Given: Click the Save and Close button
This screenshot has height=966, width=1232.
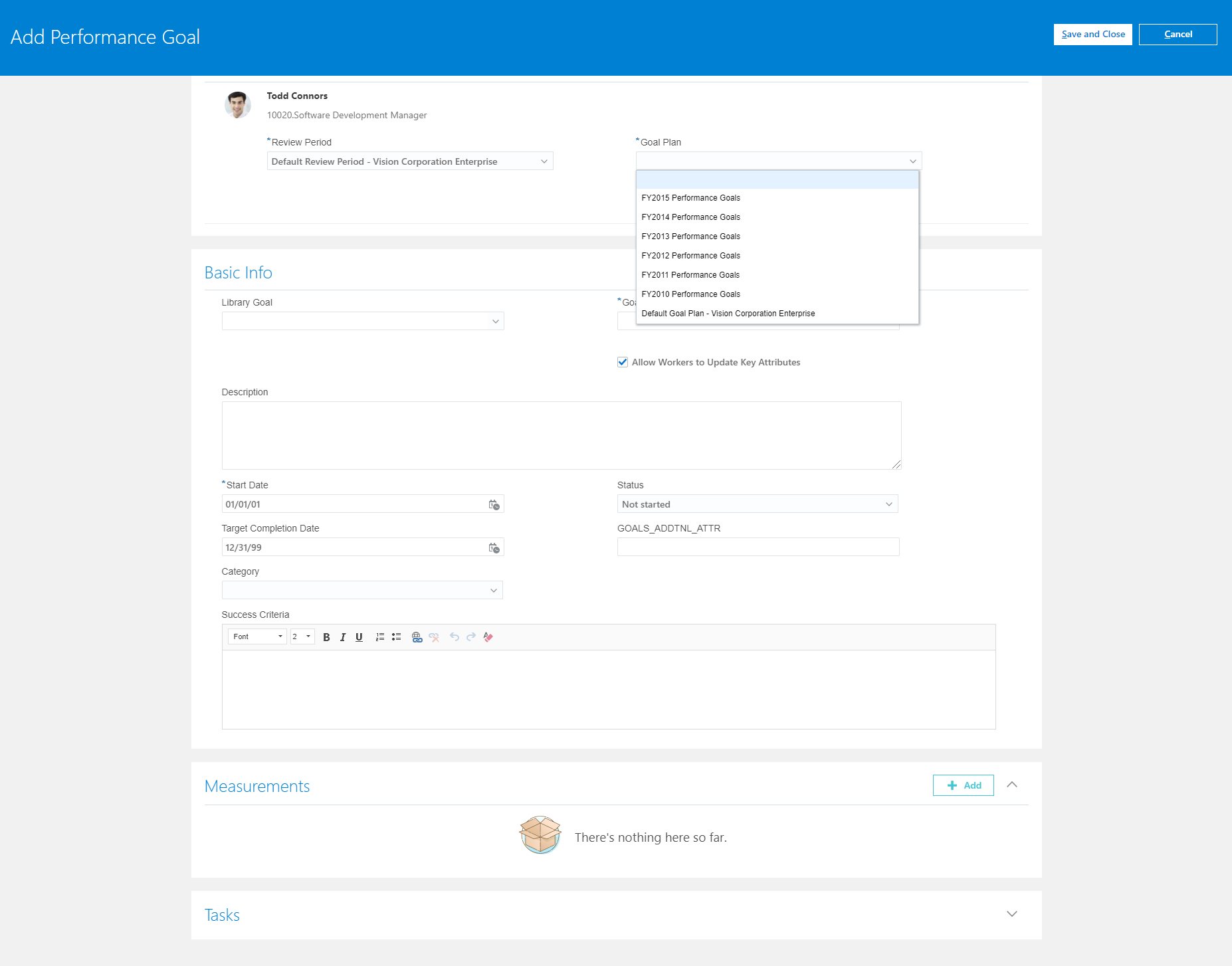Looking at the screenshot, I should click(1092, 34).
